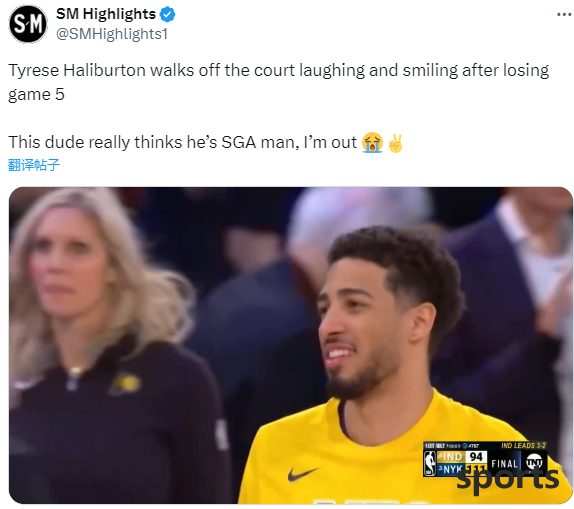The height and width of the screenshot is (509, 574).
Task: Open the SM Highlights profile avatar
Action: 28,24
